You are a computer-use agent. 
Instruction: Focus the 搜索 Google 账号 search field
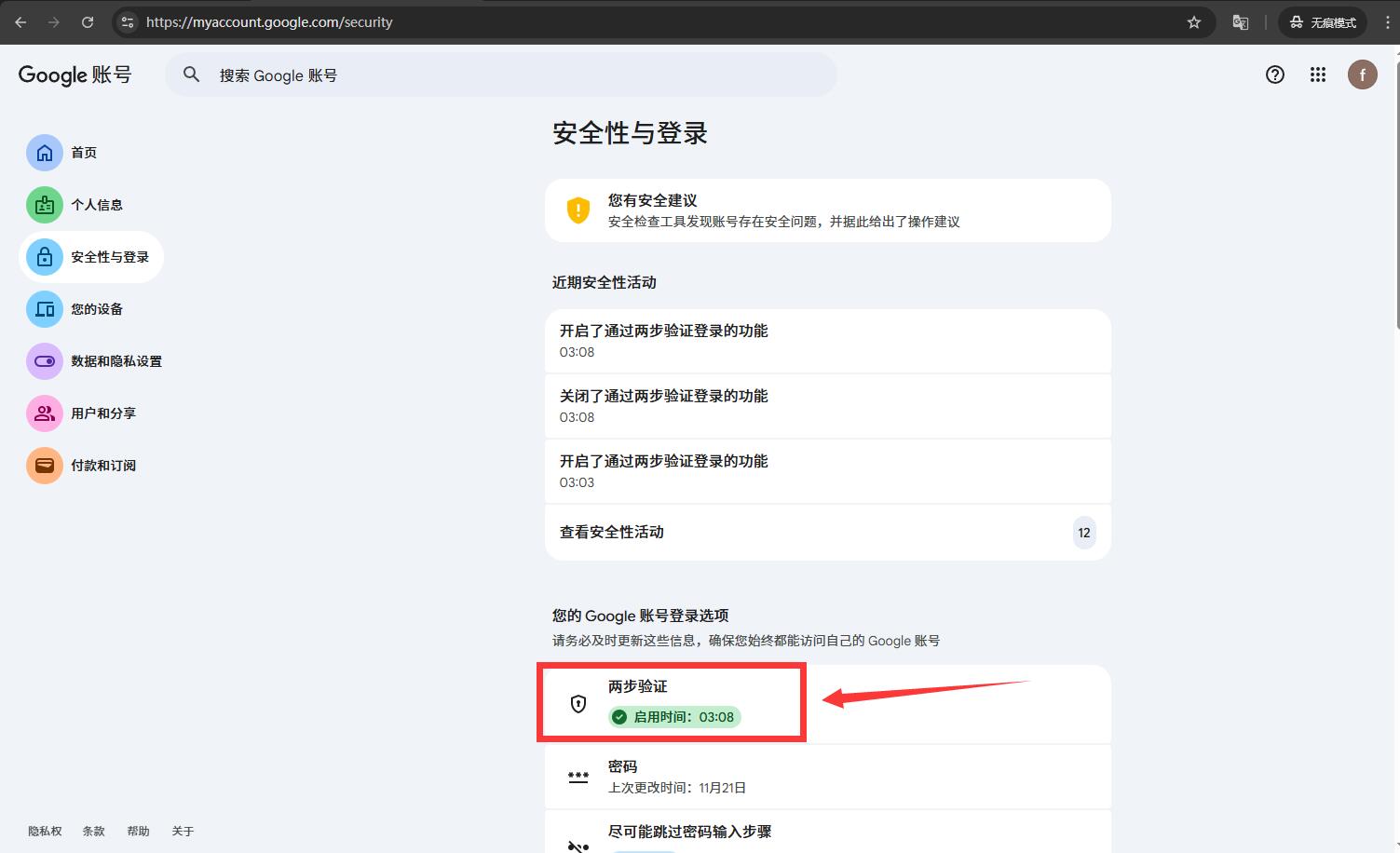click(501, 74)
